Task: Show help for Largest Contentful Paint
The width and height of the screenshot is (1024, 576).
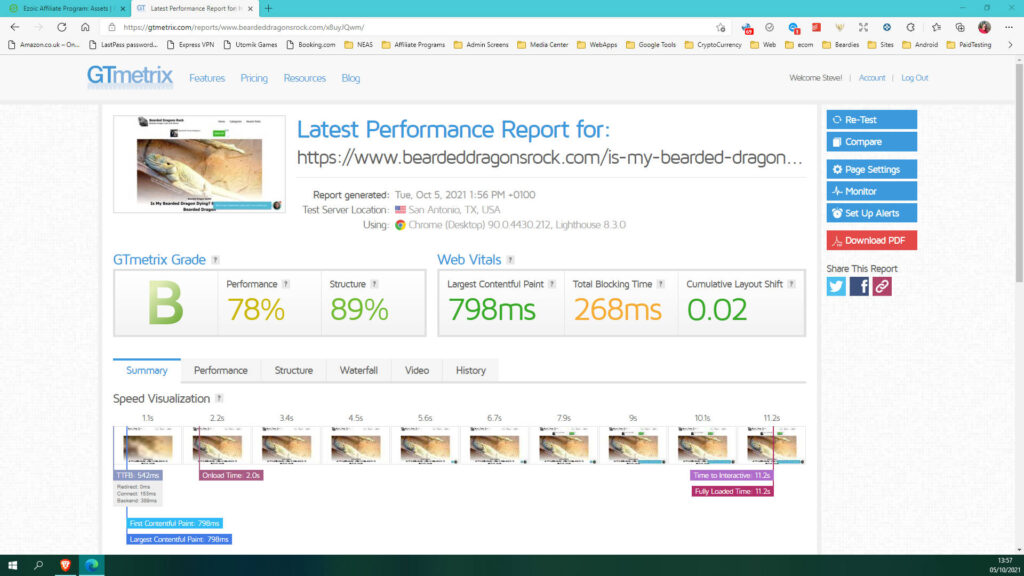Action: coord(552,284)
